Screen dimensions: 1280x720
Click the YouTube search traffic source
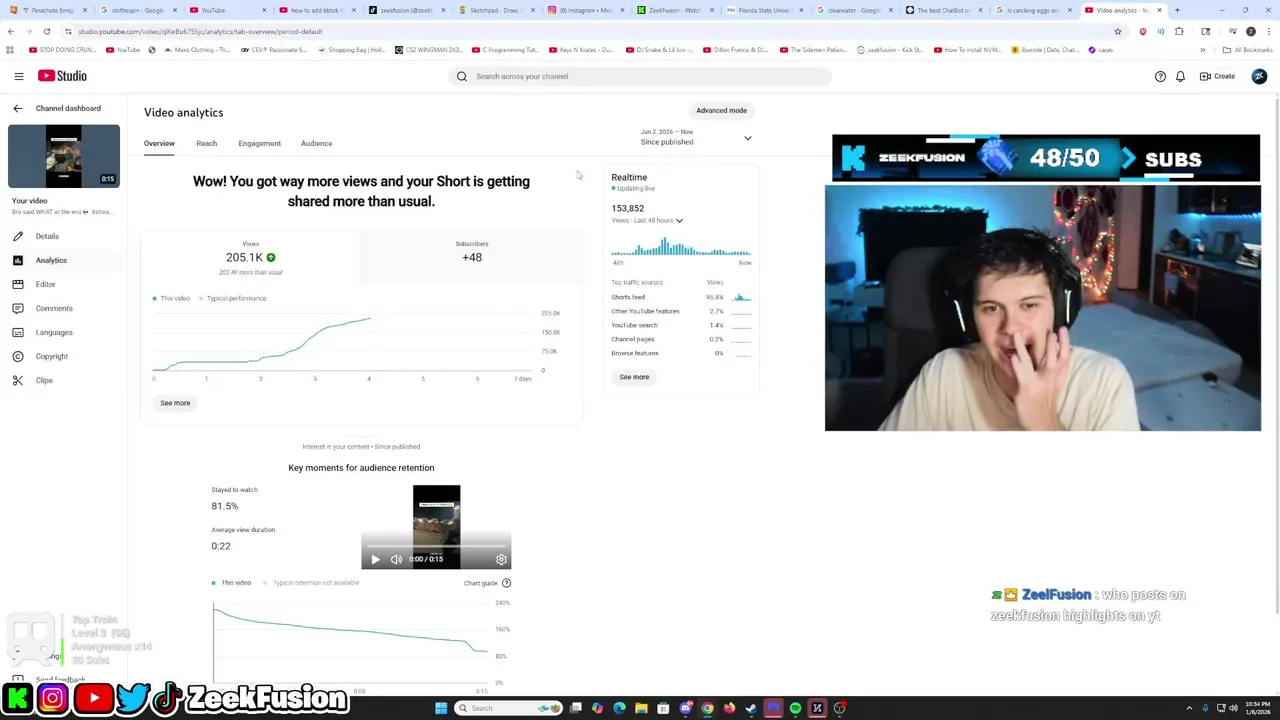634,325
